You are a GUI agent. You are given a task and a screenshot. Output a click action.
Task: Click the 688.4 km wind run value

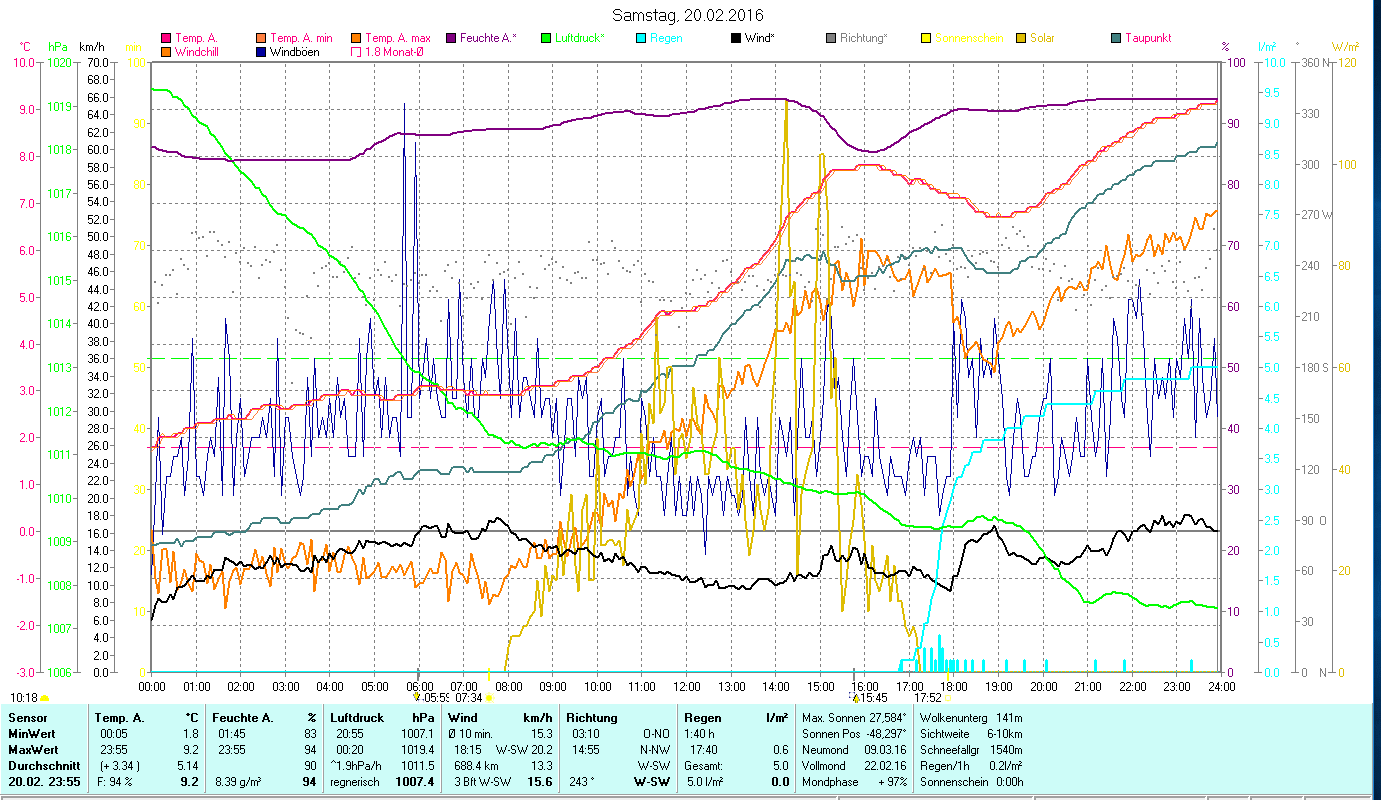coord(474,765)
